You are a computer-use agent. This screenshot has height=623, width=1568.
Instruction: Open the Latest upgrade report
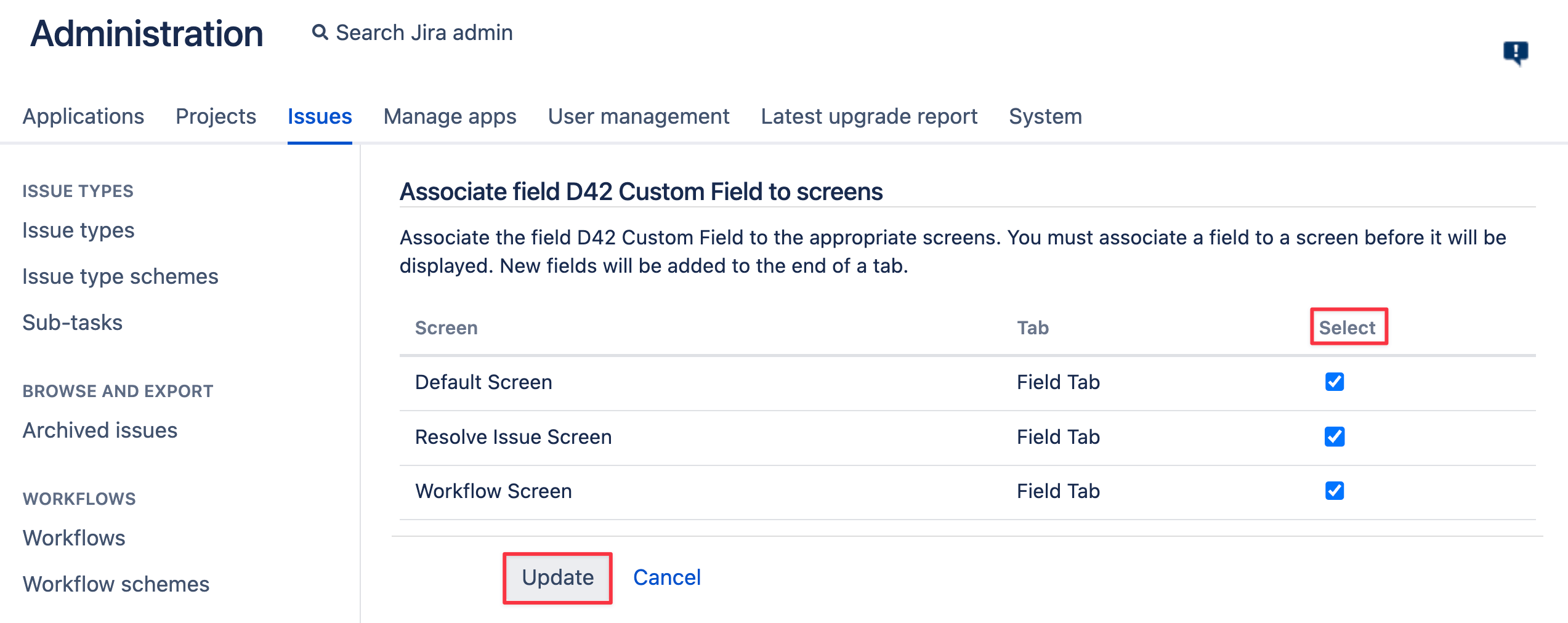(868, 116)
